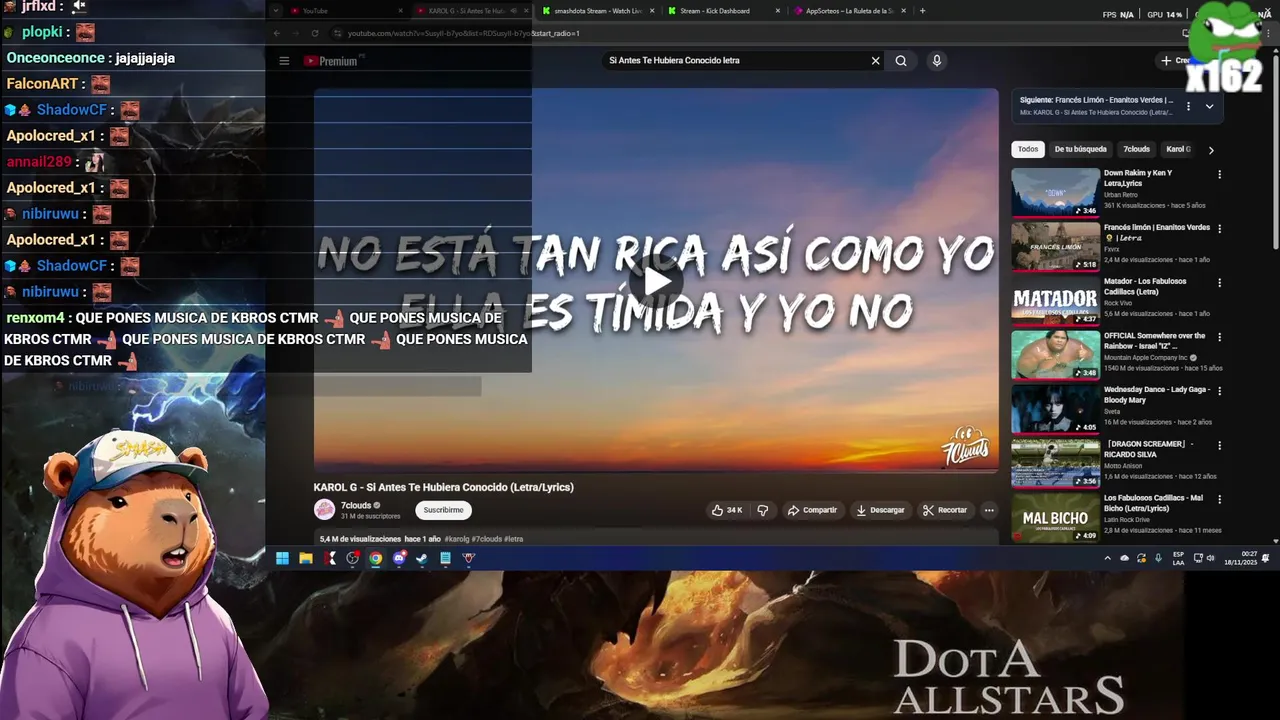This screenshot has width=1280, height=720.
Task: Open Down Rakim y Ken Y thumbnail
Action: tap(1055, 192)
